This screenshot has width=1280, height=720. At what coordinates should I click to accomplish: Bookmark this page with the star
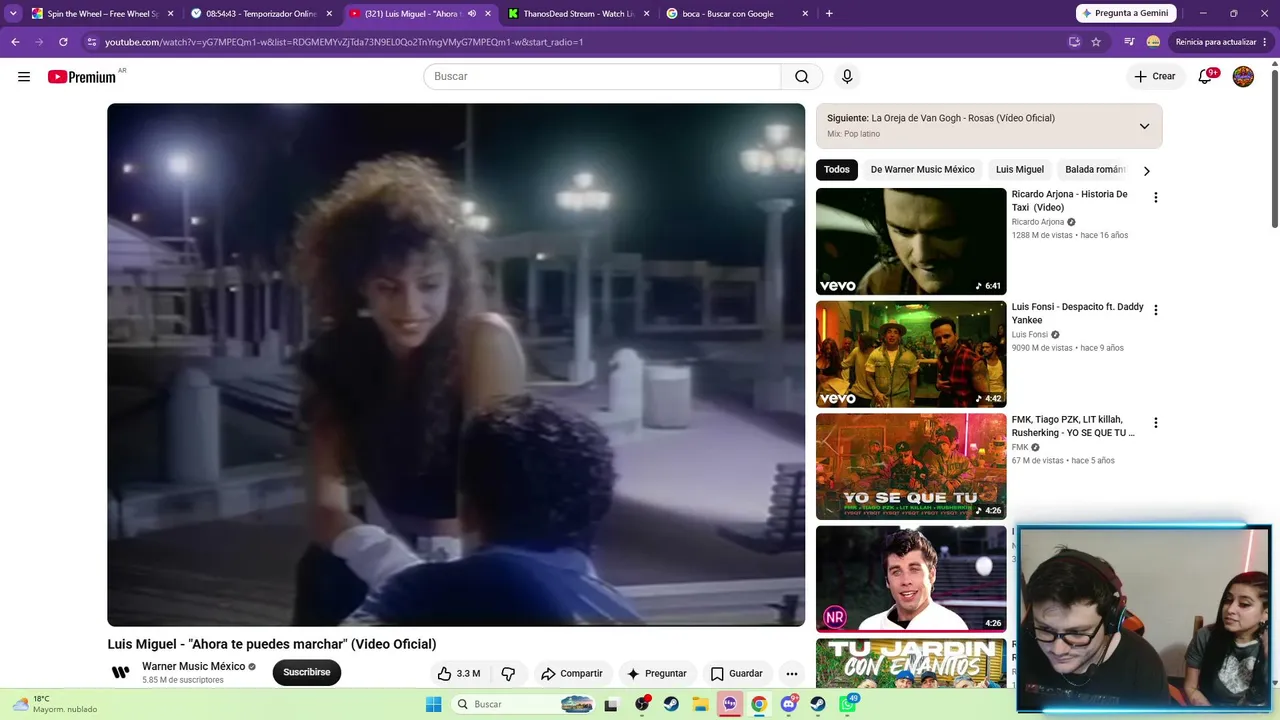pyautogui.click(x=1096, y=42)
